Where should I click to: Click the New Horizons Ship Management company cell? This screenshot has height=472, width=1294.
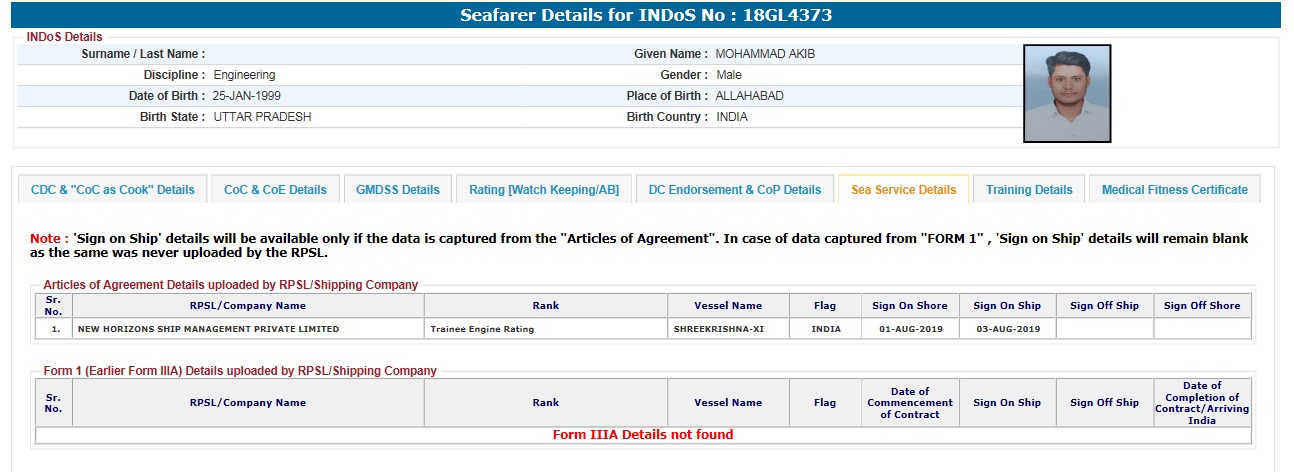point(208,329)
